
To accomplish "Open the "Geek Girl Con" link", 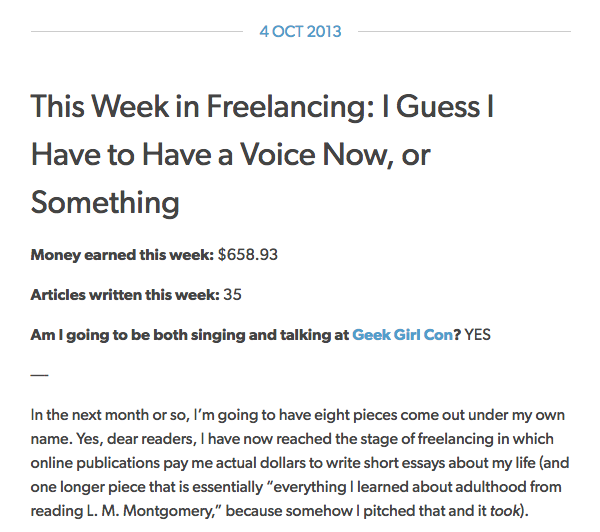I will click(x=402, y=335).
